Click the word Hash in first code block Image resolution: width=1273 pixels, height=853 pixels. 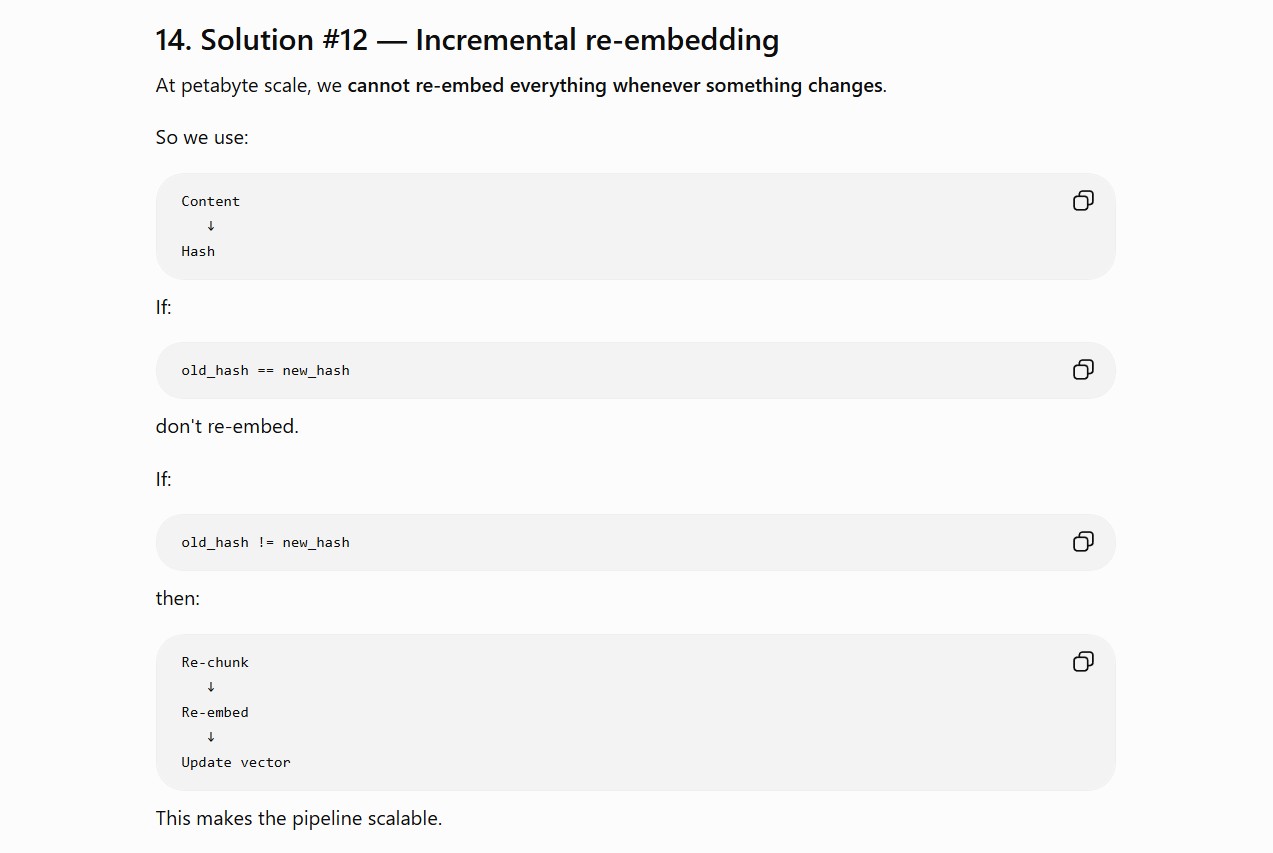coord(198,251)
